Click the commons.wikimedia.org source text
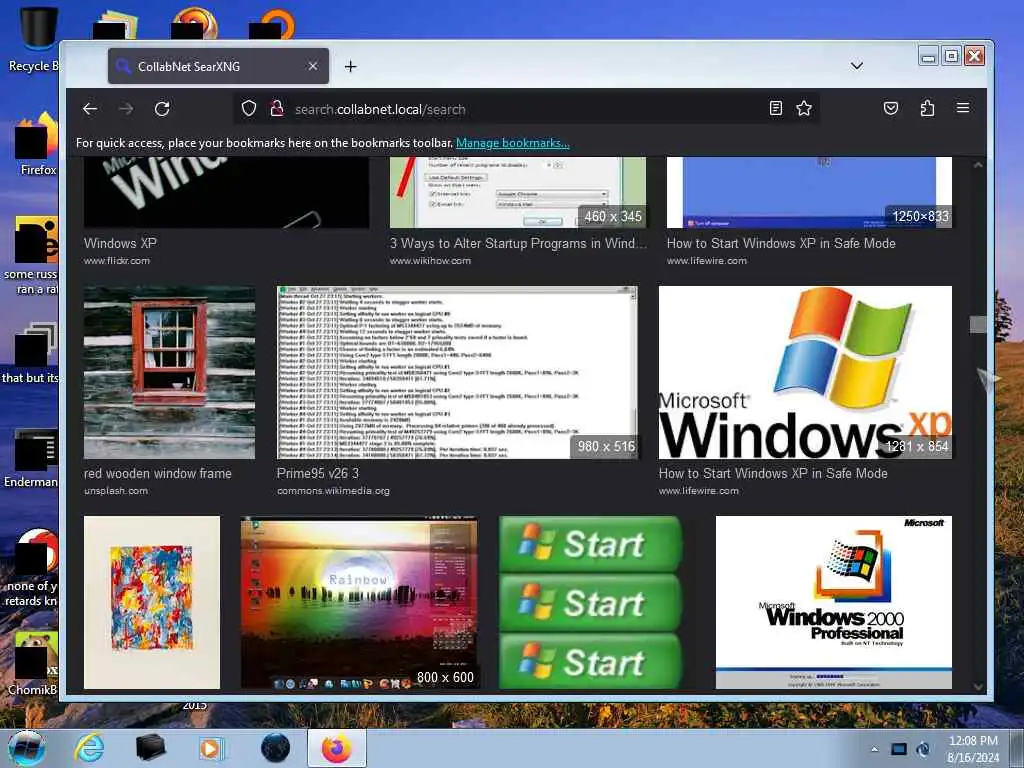Viewport: 1024px width, 768px height. tap(333, 490)
